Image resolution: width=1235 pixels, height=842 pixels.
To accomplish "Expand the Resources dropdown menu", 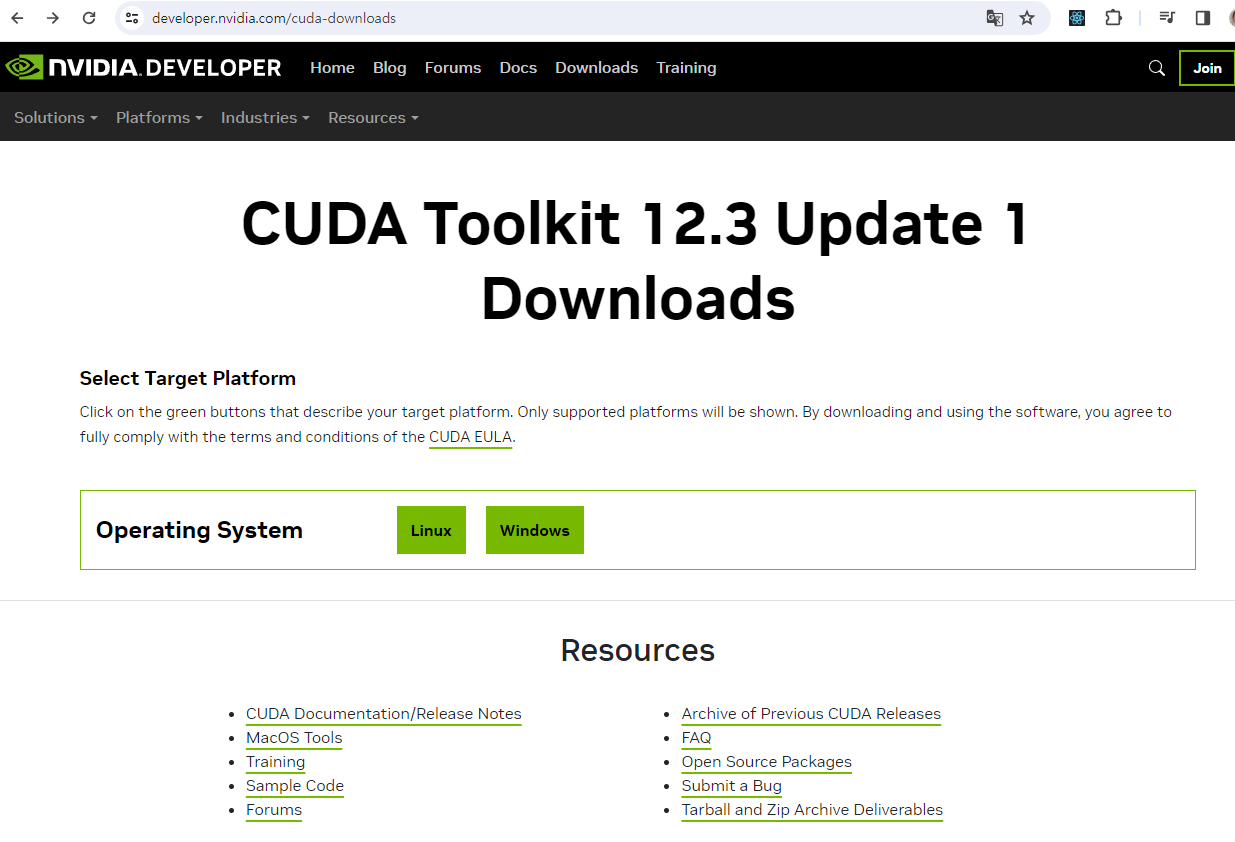I will (x=373, y=117).
